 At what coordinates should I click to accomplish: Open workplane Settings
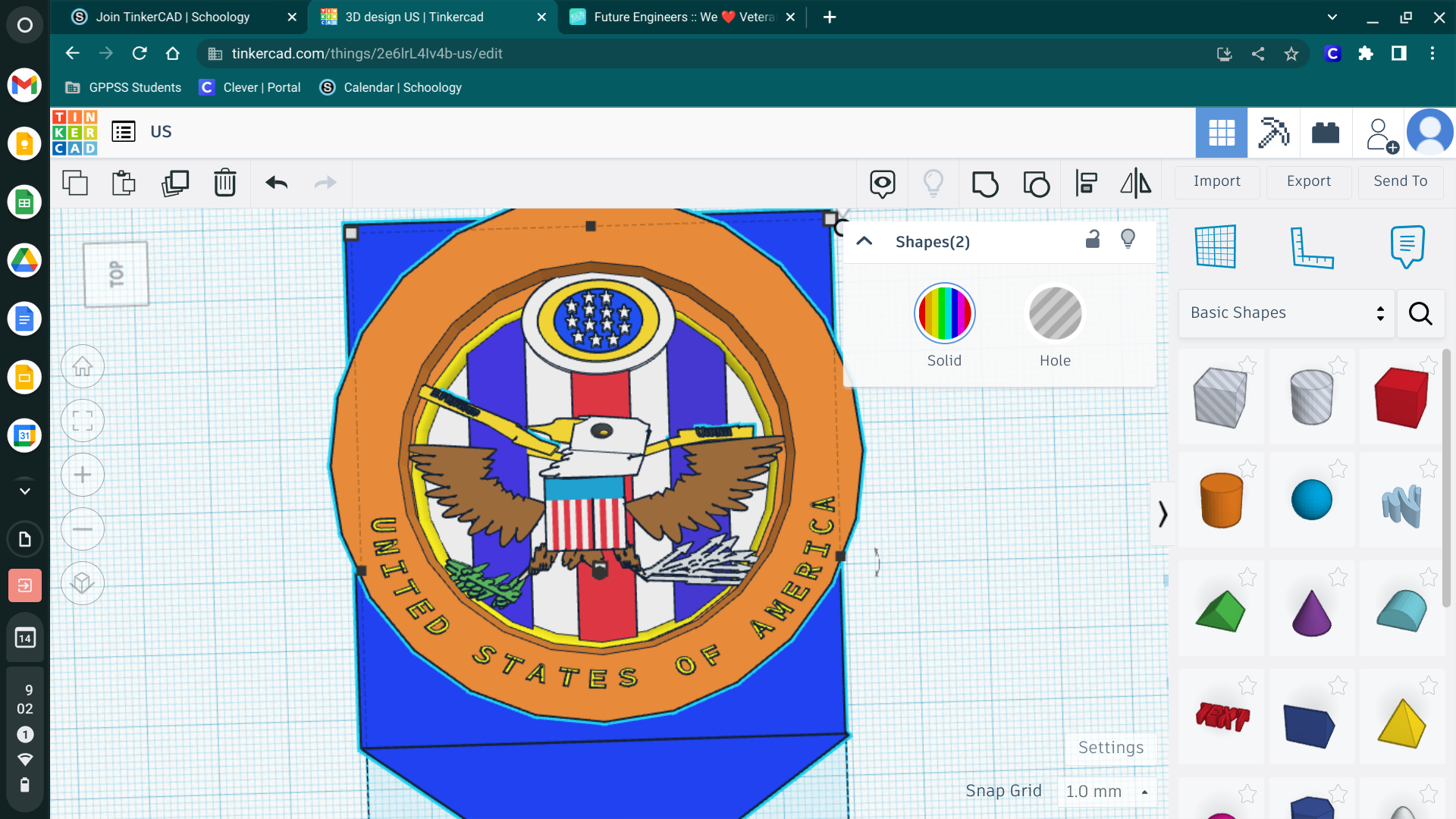[x=1111, y=748]
